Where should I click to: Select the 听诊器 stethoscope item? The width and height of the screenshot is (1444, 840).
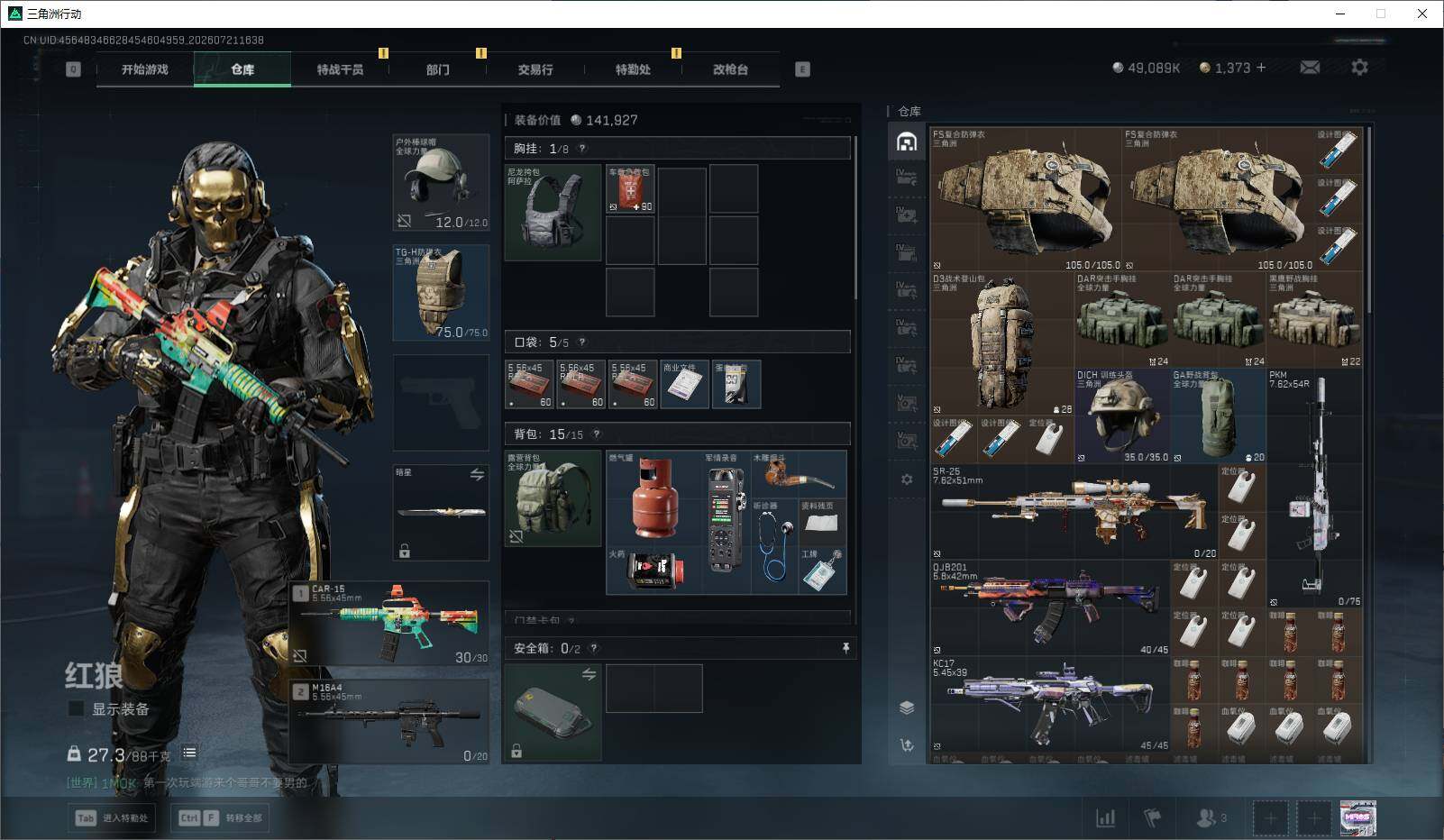click(x=774, y=547)
